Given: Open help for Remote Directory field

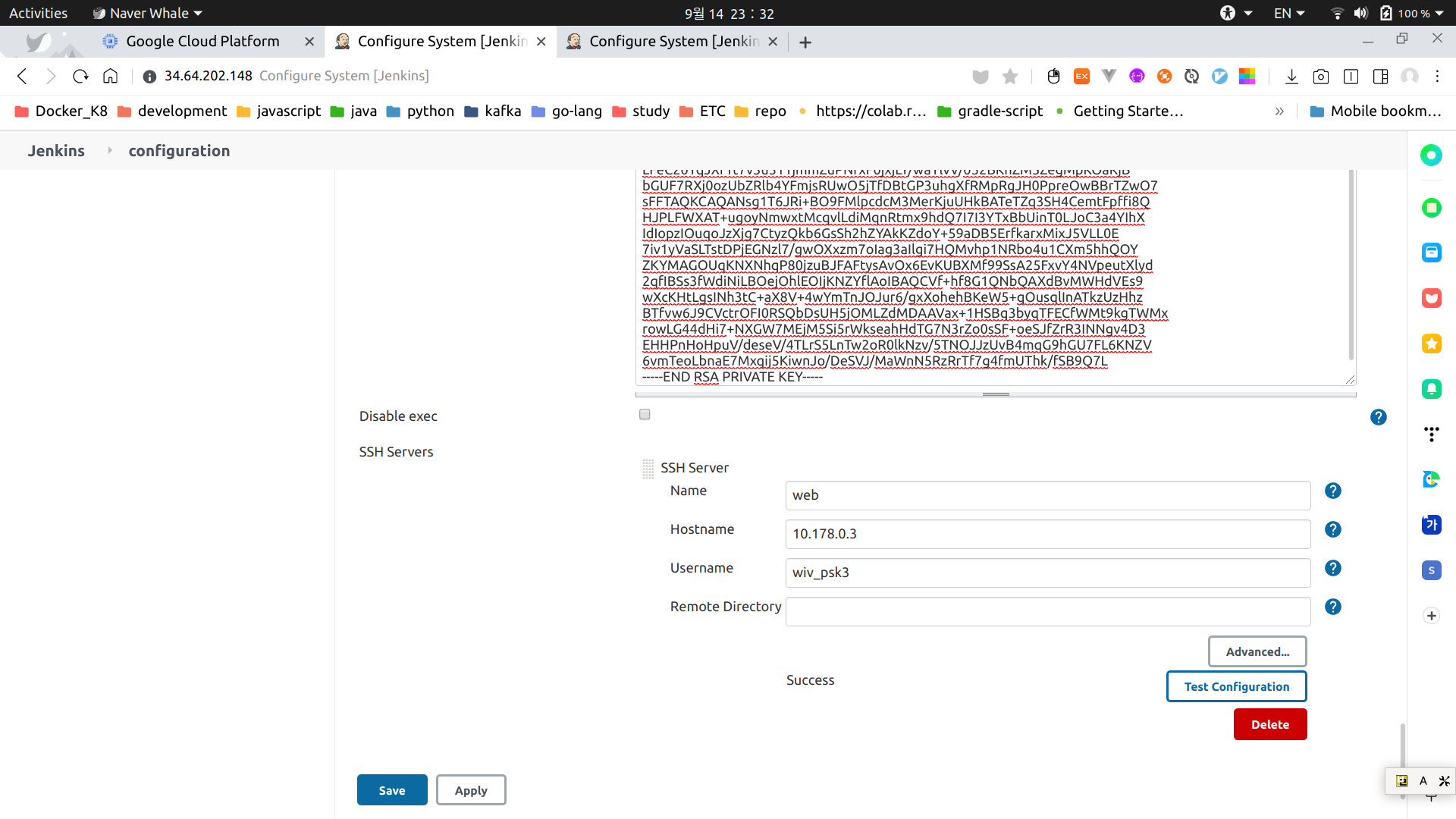Looking at the screenshot, I should [x=1332, y=607].
